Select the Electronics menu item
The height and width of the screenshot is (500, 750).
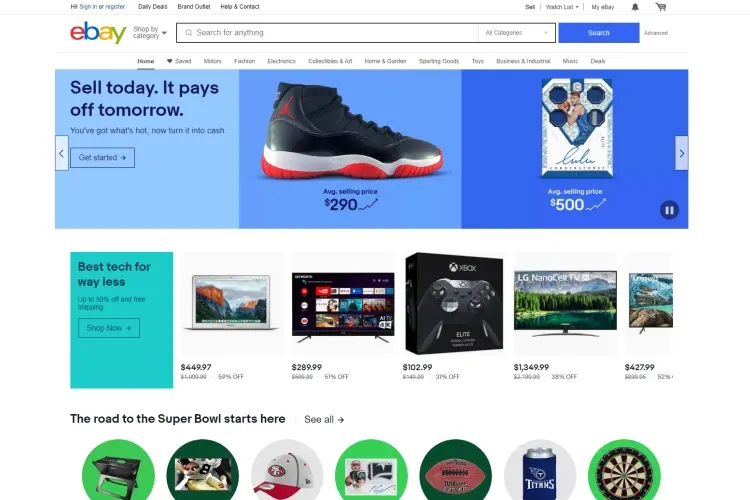point(281,61)
